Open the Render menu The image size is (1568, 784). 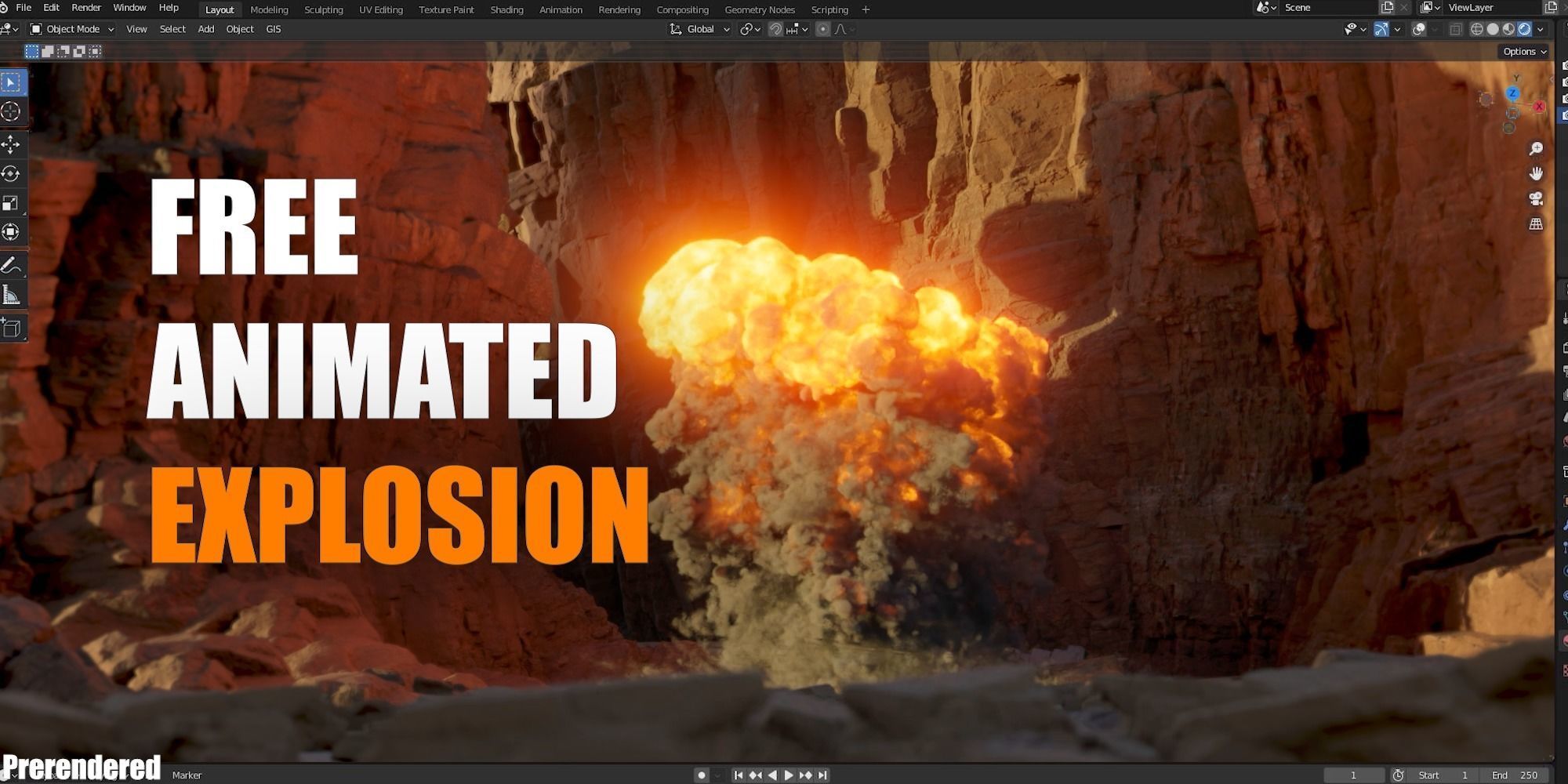86,8
